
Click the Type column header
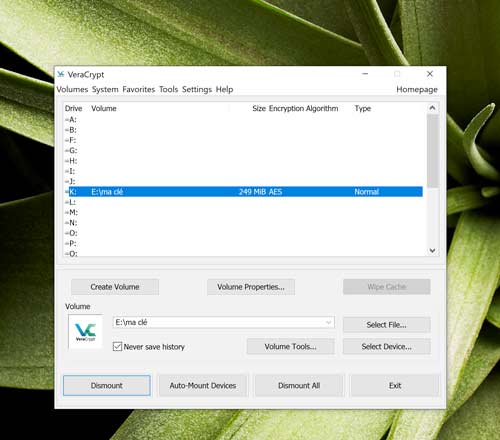coord(363,108)
